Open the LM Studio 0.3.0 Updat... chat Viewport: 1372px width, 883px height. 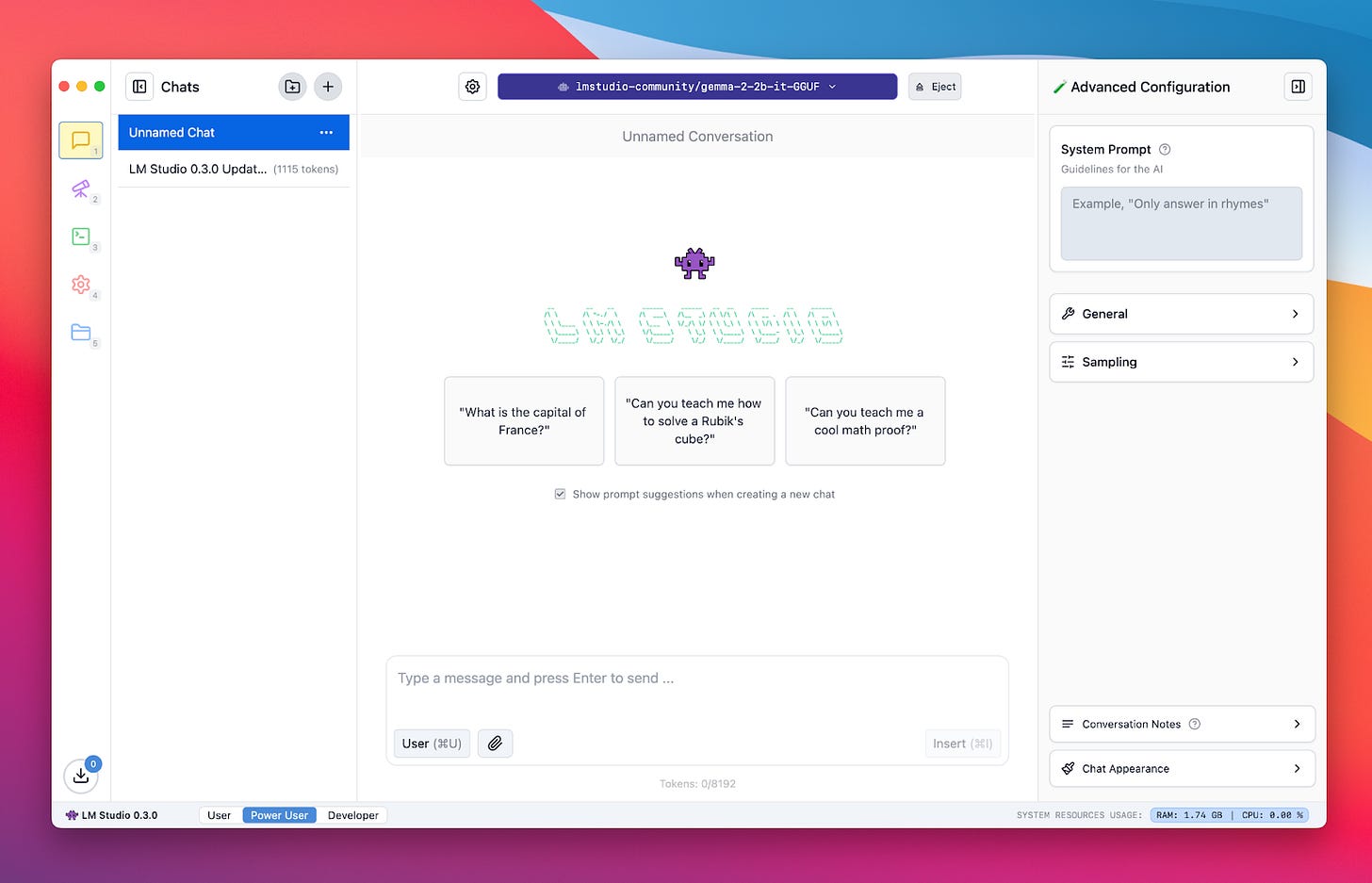234,170
